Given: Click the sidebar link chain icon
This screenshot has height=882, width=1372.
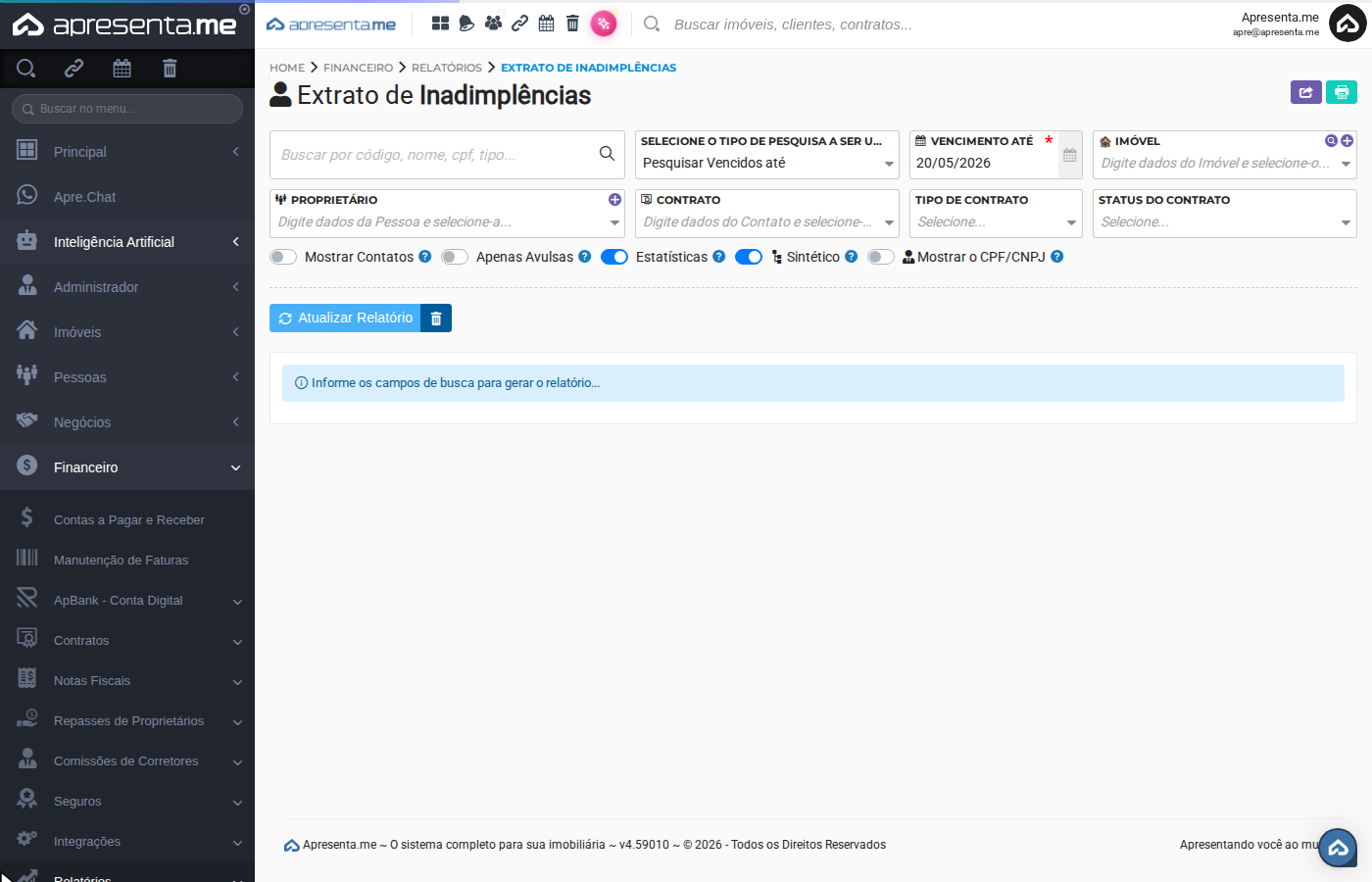Looking at the screenshot, I should click(73, 68).
